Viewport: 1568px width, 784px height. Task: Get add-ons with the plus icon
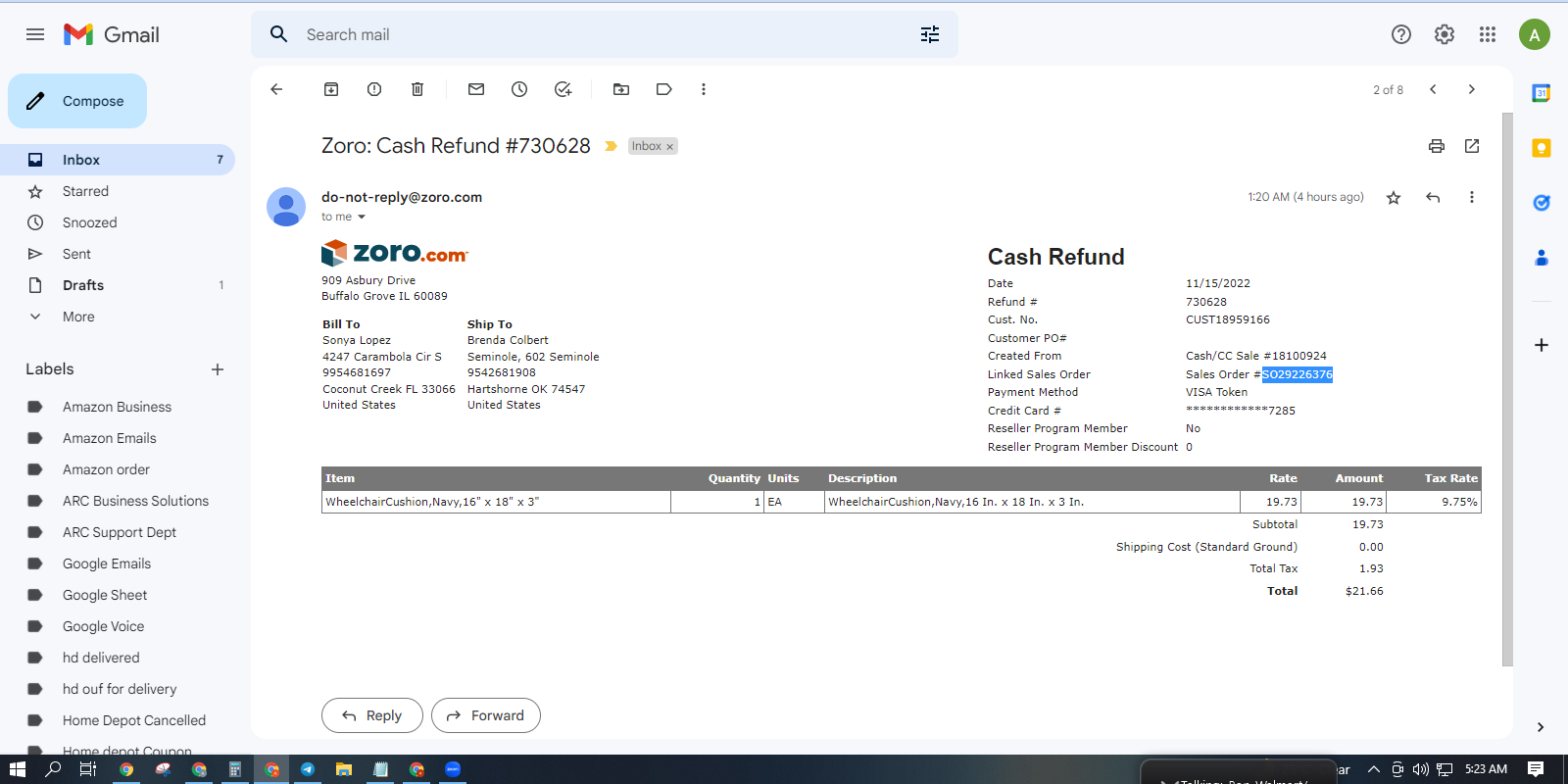[x=1542, y=345]
